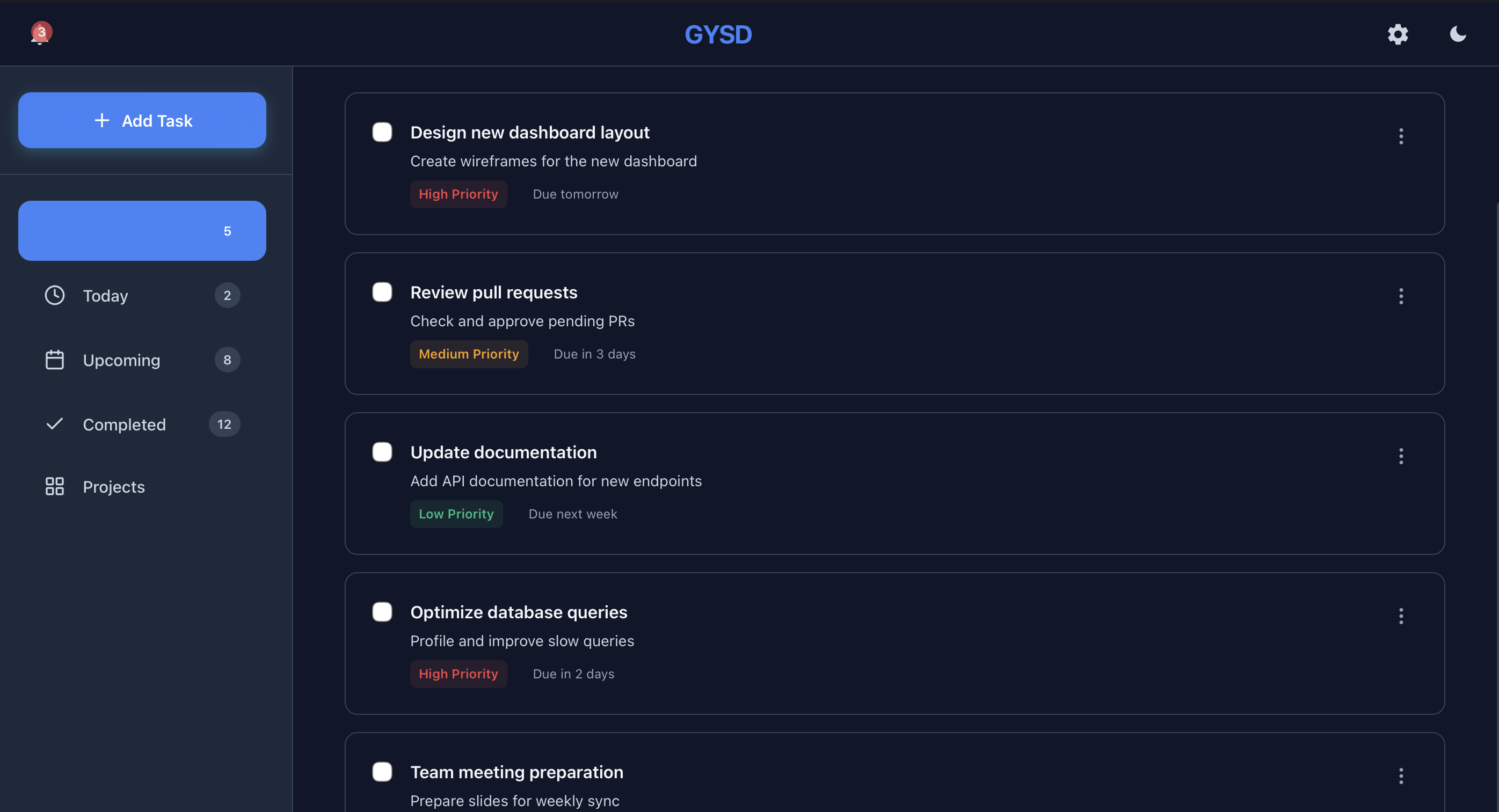Toggle dark mode moon icon
This screenshot has height=812, width=1499.
click(x=1457, y=34)
